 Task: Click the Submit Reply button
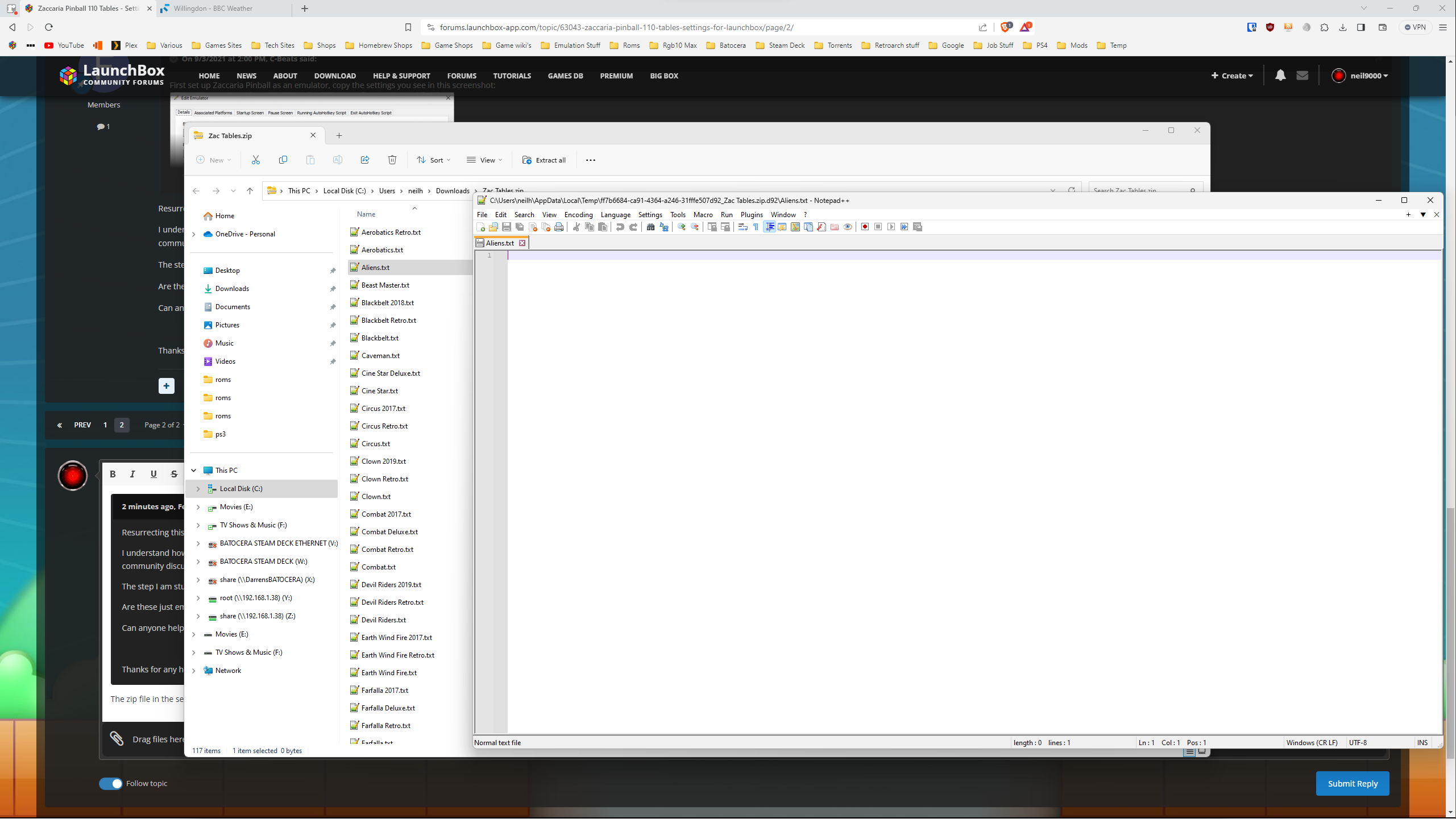tap(1353, 784)
